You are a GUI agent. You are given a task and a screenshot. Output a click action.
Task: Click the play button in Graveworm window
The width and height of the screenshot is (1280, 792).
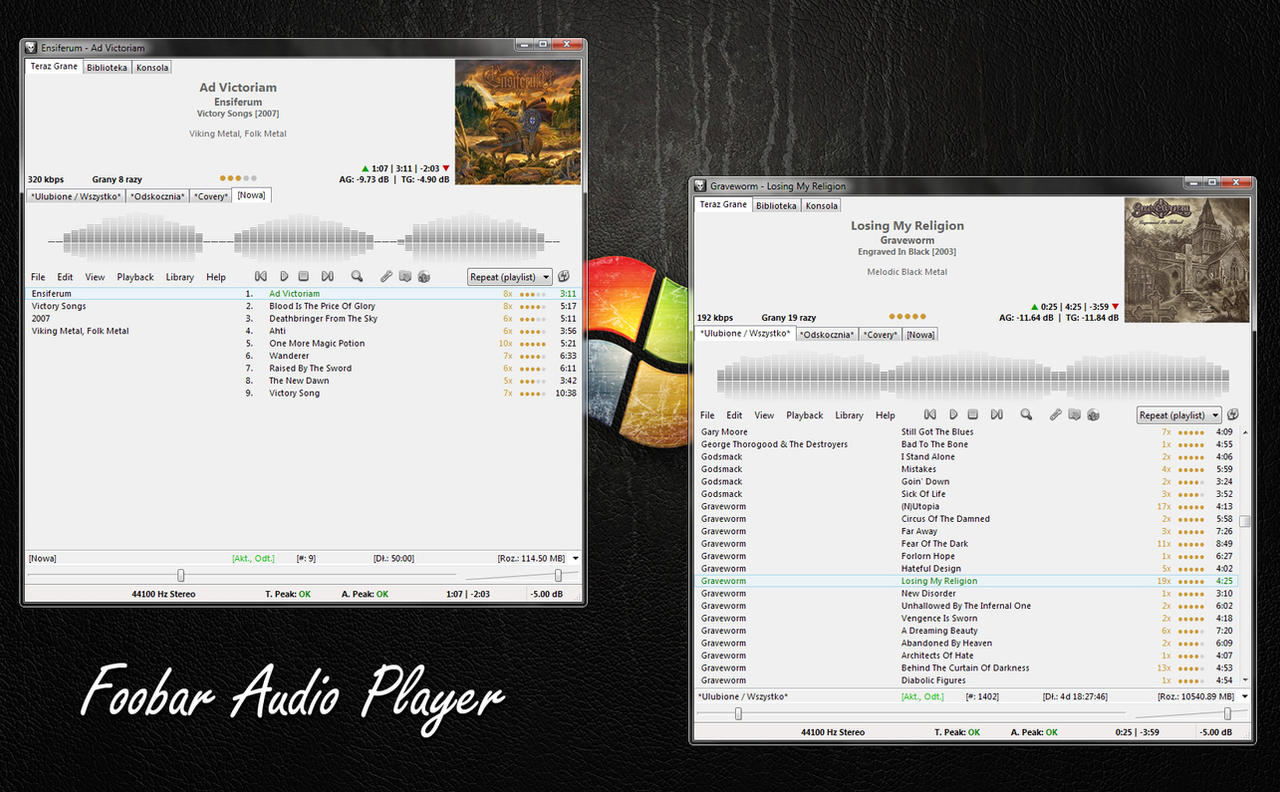point(954,415)
